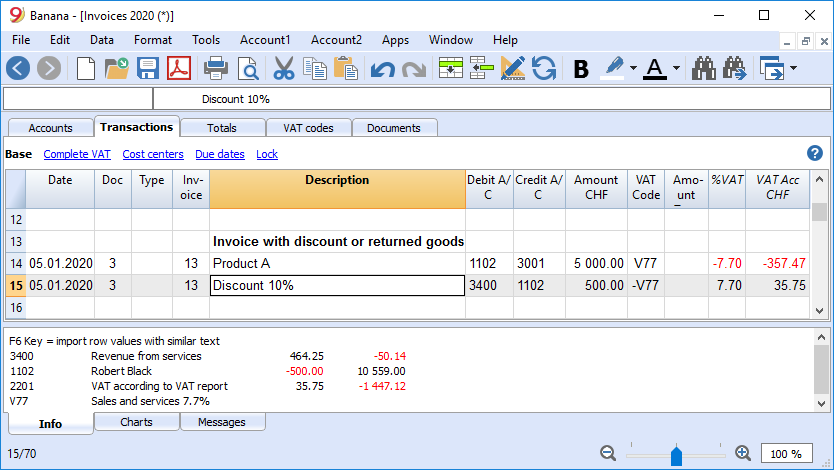
Task: Switch to the VAT codes tab
Action: (x=308, y=128)
